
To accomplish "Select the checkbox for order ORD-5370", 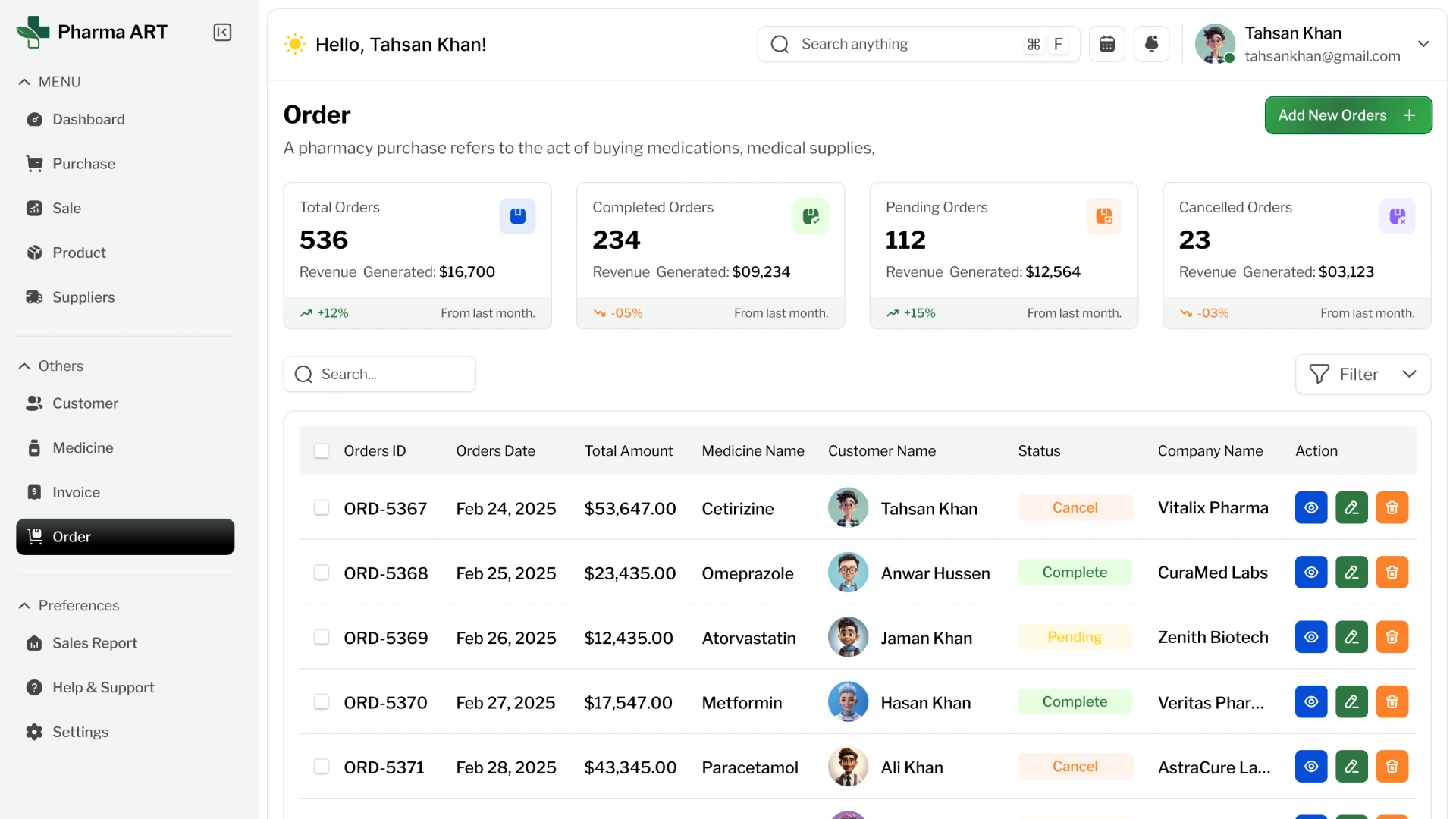I will tap(322, 702).
